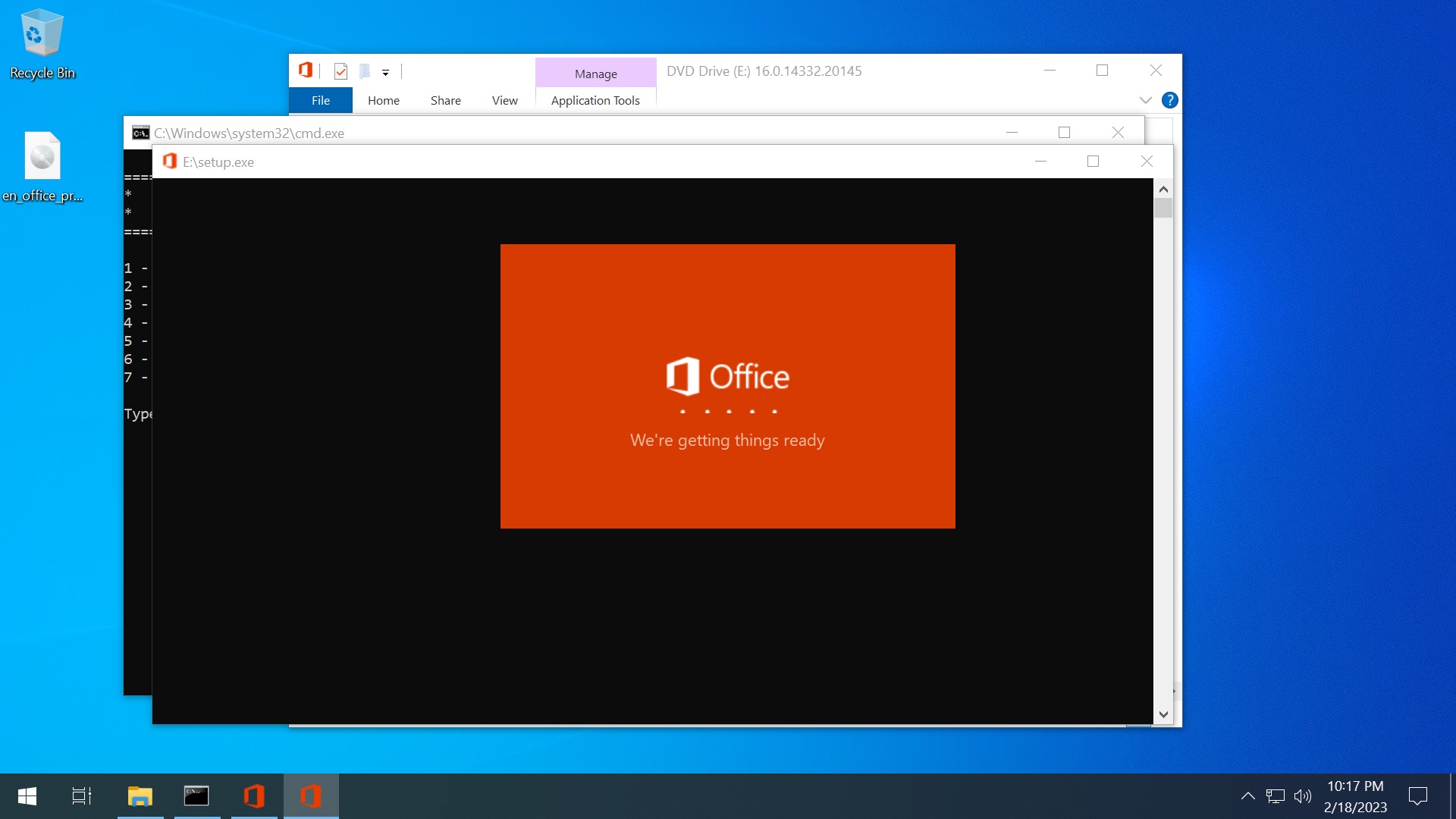Click the Office icon in Explorer title bar
1456x819 pixels.
click(306, 71)
